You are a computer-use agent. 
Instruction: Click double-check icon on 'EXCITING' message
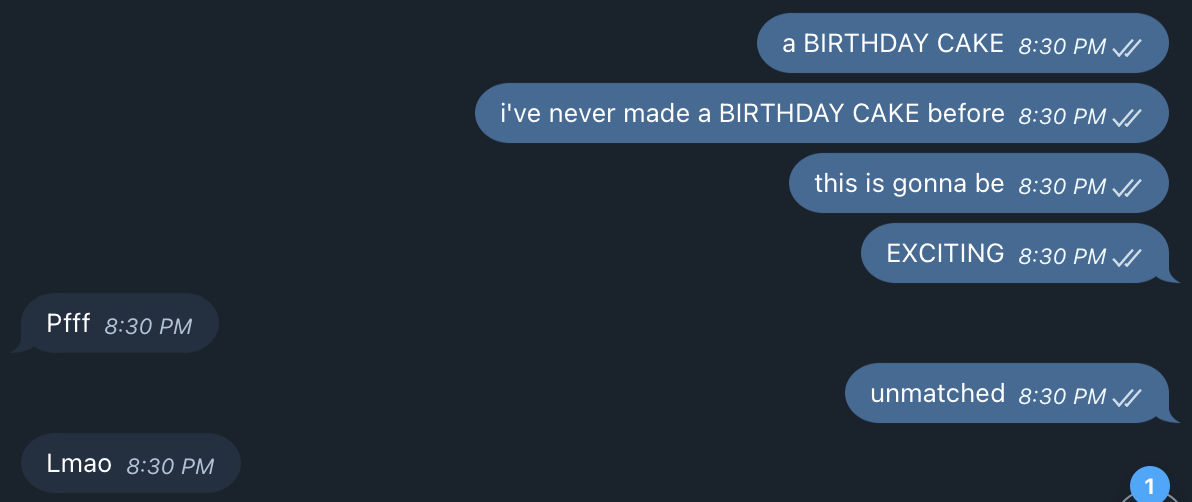click(x=1127, y=257)
